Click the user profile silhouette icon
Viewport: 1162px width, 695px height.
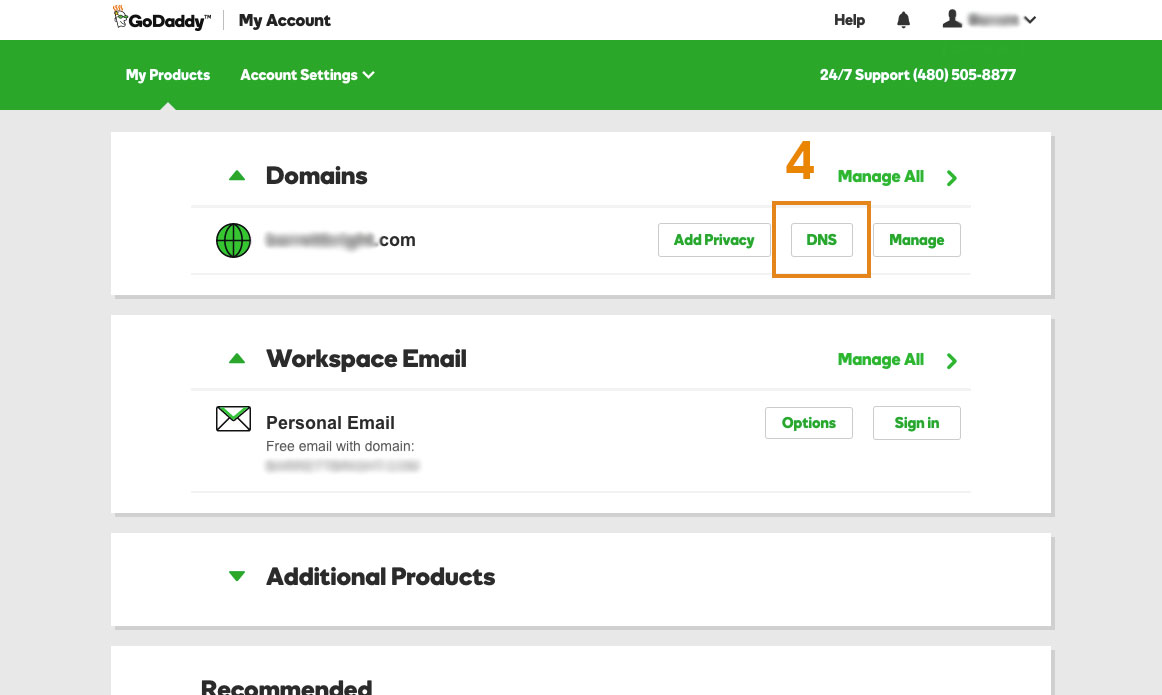point(952,19)
